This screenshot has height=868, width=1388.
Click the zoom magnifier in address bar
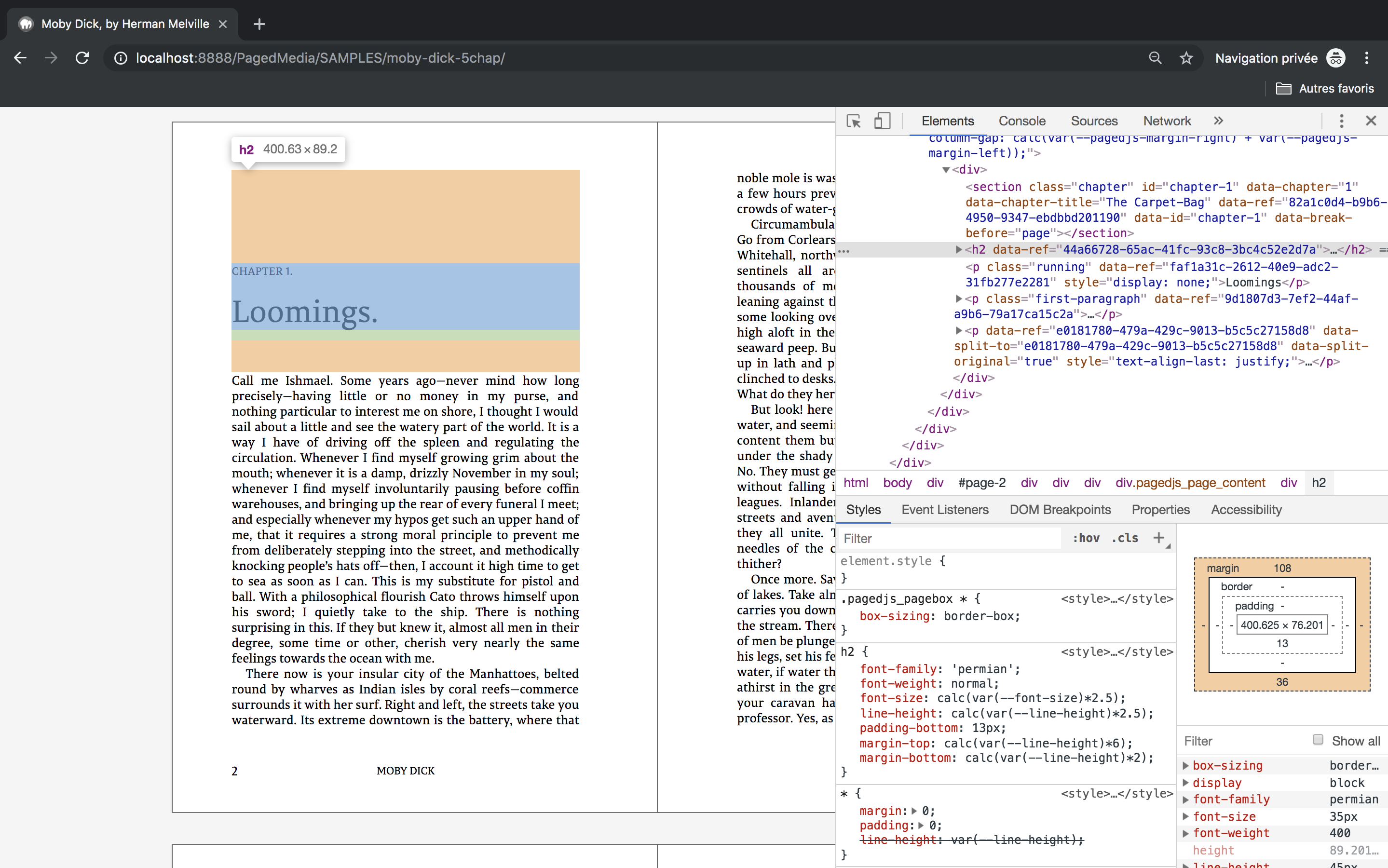pos(1155,58)
